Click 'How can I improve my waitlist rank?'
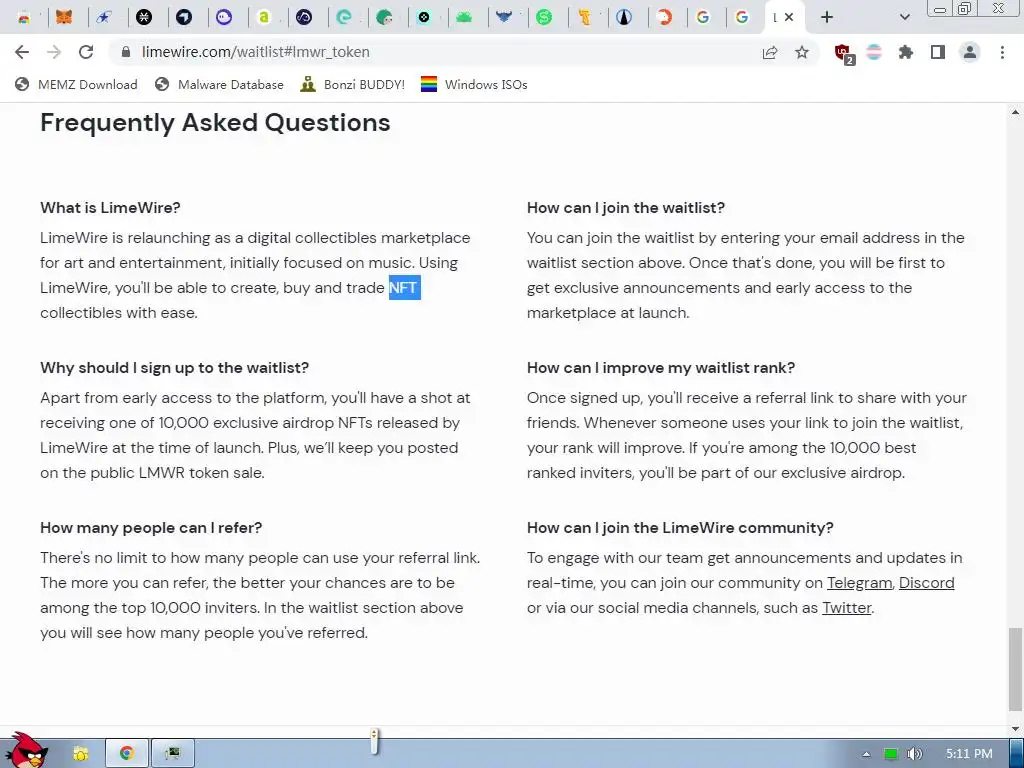 (x=661, y=368)
